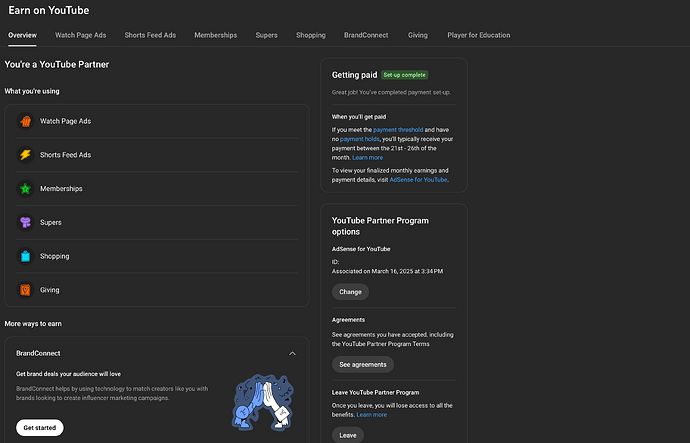The image size is (690, 443).
Task: Click the Watch Page Ads orange icon
Action: click(x=26, y=121)
